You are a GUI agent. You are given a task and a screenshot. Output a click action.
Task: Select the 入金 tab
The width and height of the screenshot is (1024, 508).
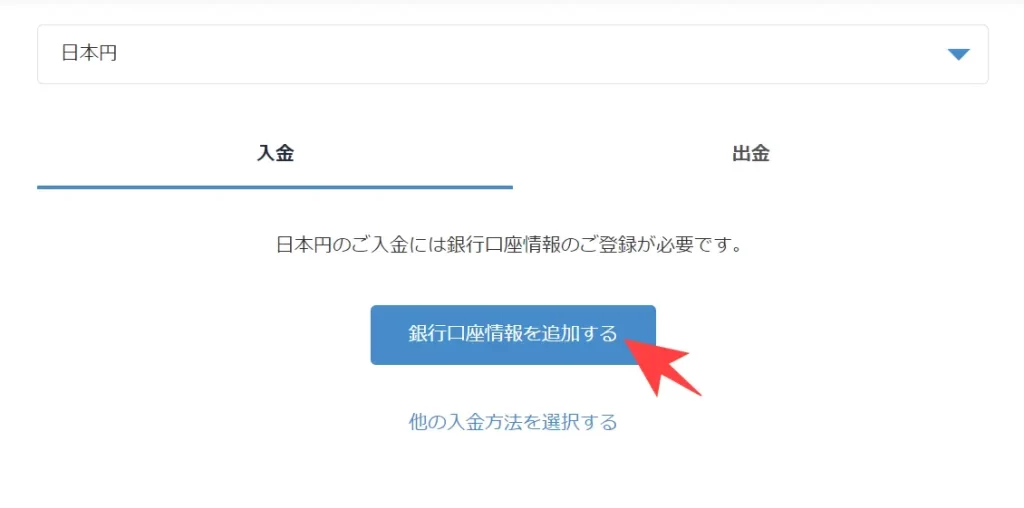pyautogui.click(x=275, y=154)
